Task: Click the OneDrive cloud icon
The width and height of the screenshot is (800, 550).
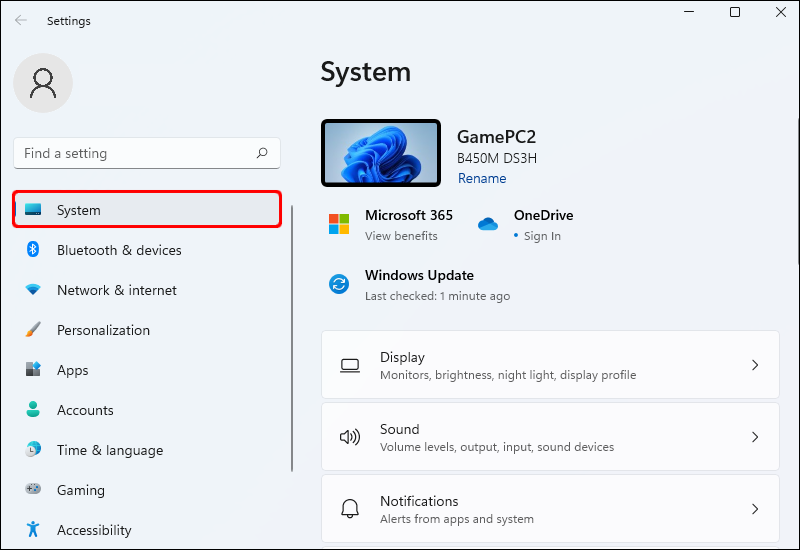Action: click(488, 224)
